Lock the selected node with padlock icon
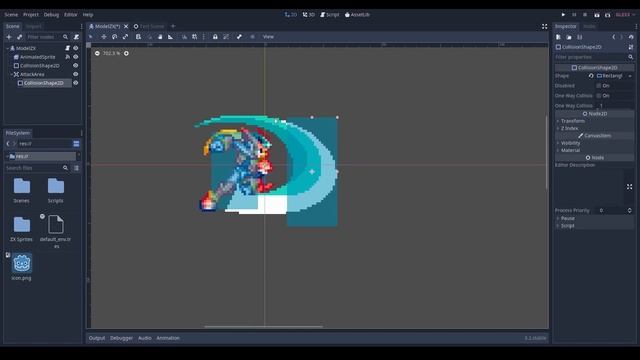The image size is (640, 360). pyautogui.click(x=215, y=37)
